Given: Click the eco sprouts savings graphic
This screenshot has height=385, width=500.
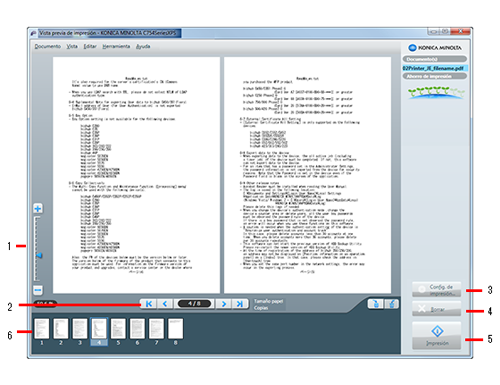Looking at the screenshot, I should (436, 92).
